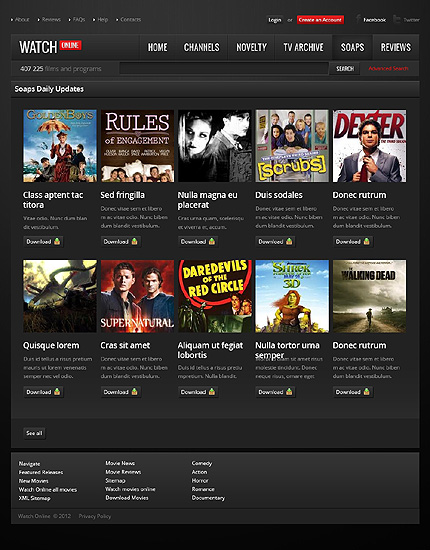The width and height of the screenshot is (430, 550).
Task: Open the Rules of Engagement poster
Action: pyautogui.click(x=137, y=146)
